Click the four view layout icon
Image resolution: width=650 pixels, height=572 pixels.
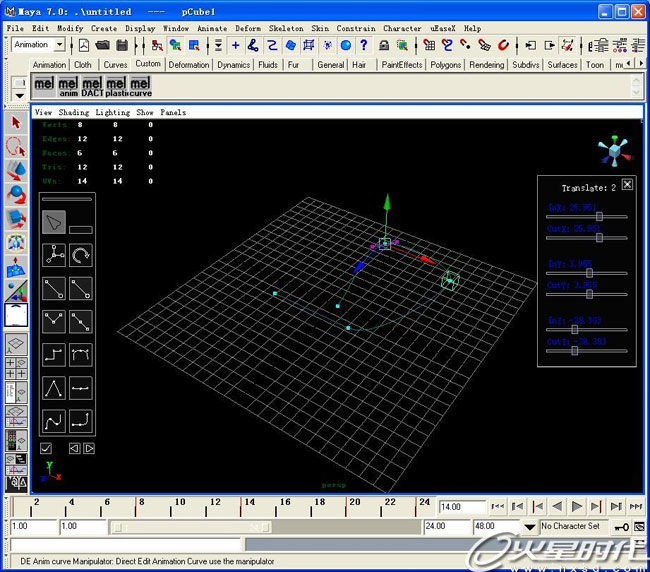(x=16, y=368)
